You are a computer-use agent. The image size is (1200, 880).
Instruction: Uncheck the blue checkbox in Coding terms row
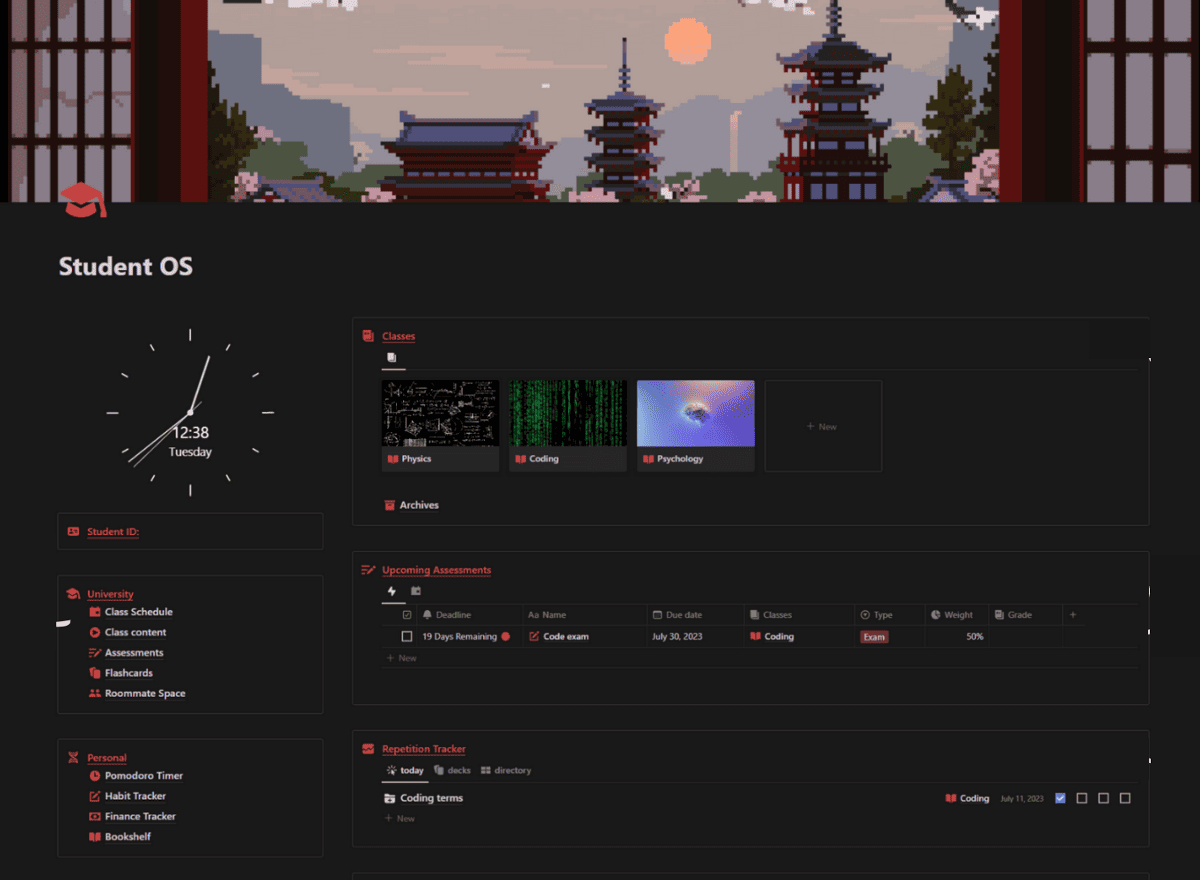tap(1060, 798)
